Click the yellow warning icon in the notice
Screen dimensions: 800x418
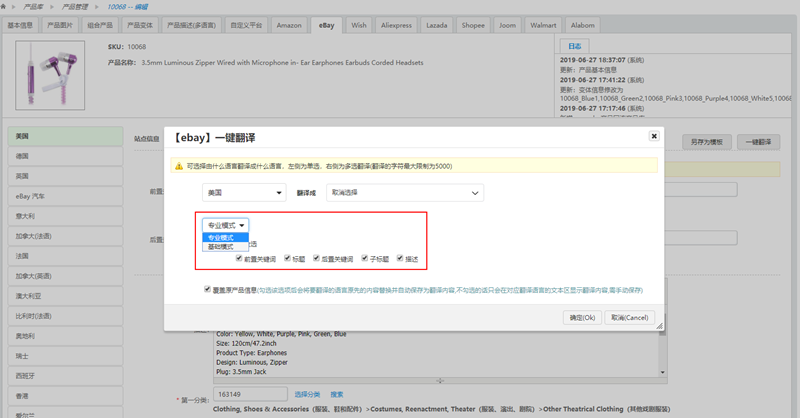tap(179, 165)
